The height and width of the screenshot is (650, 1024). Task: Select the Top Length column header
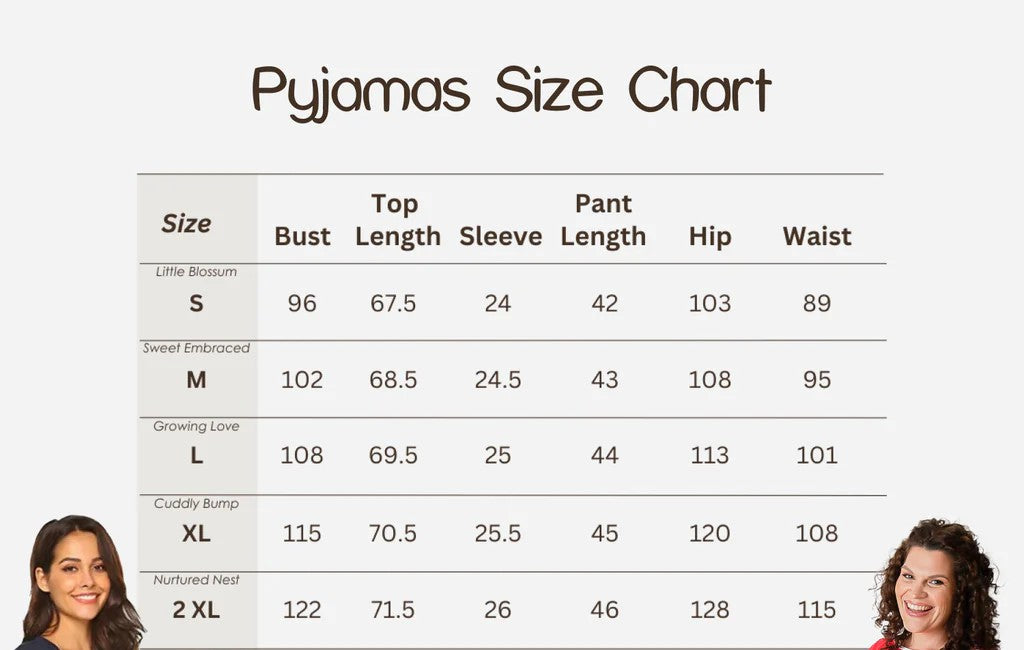397,220
